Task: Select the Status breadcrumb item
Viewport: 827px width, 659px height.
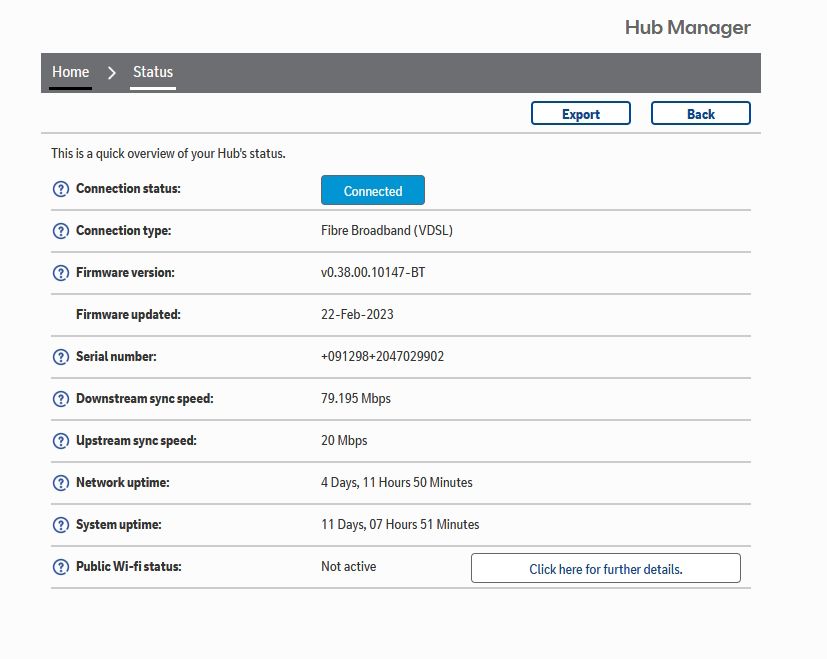Action: [x=153, y=72]
